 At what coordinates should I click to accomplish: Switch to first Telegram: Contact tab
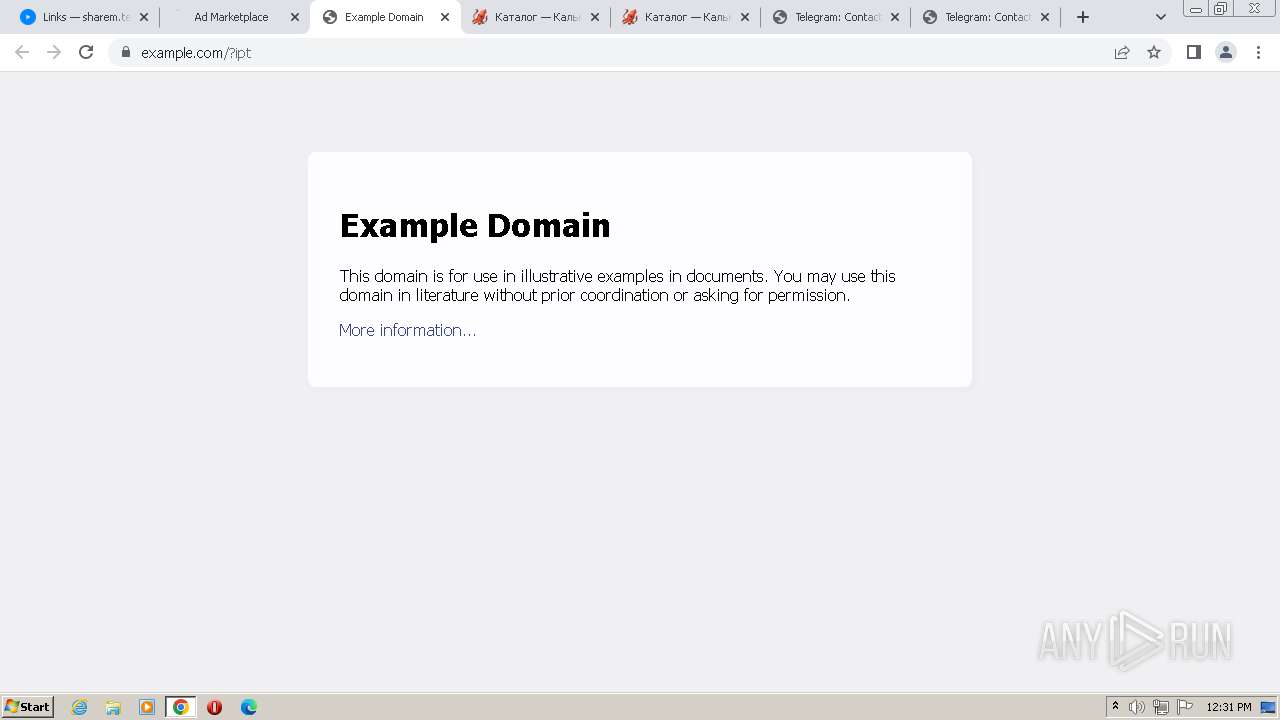click(x=835, y=17)
